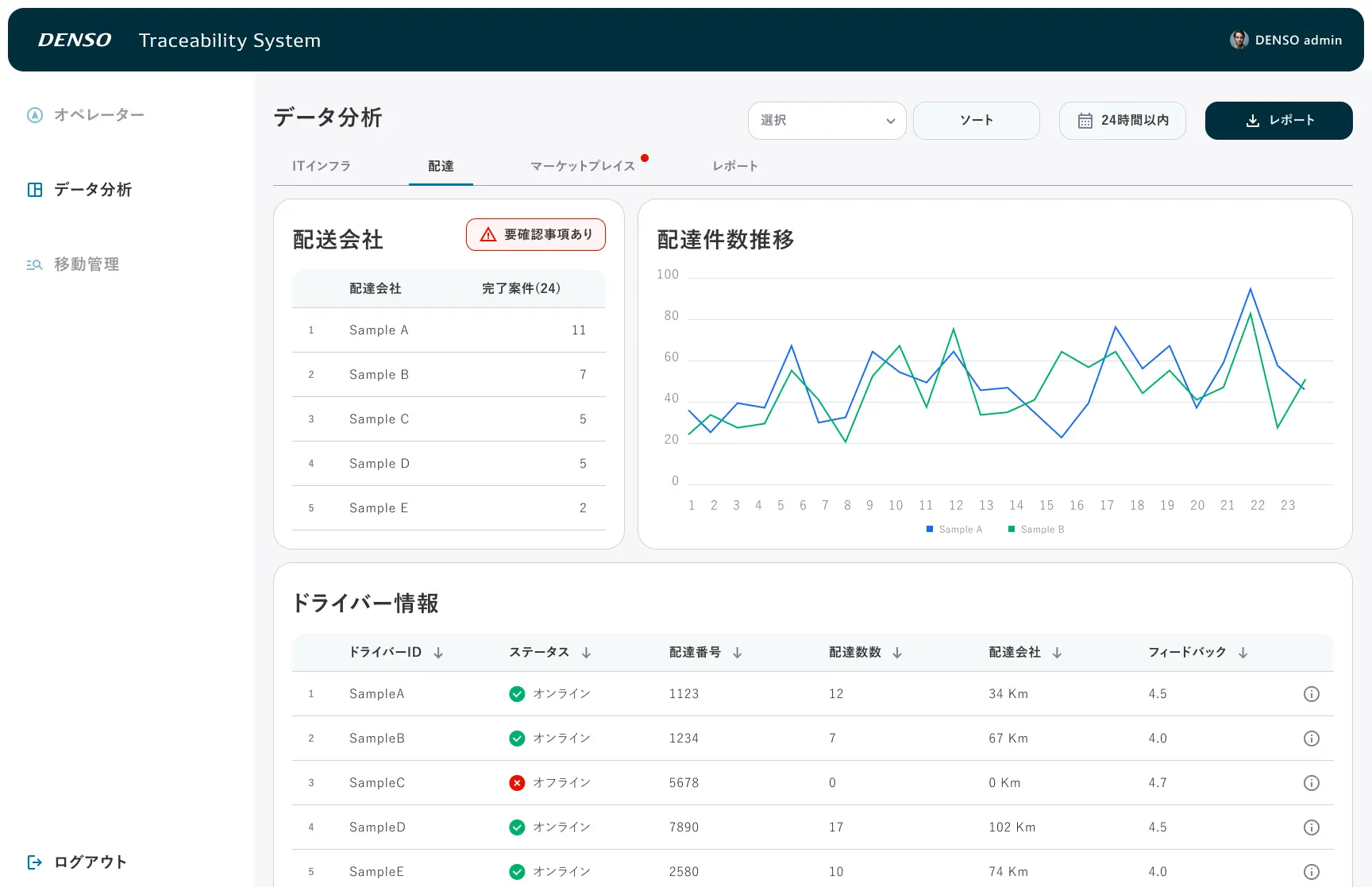This screenshot has width=1372, height=887.
Task: Click the operator icon in the sidebar
Action: [x=35, y=115]
